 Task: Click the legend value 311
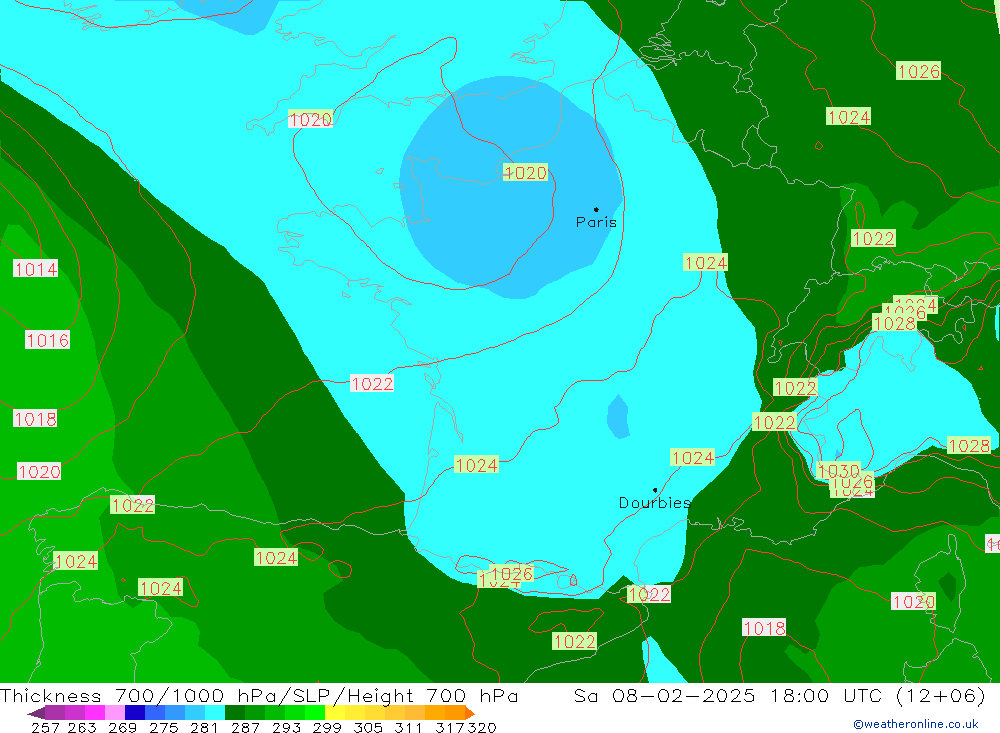pos(408,727)
